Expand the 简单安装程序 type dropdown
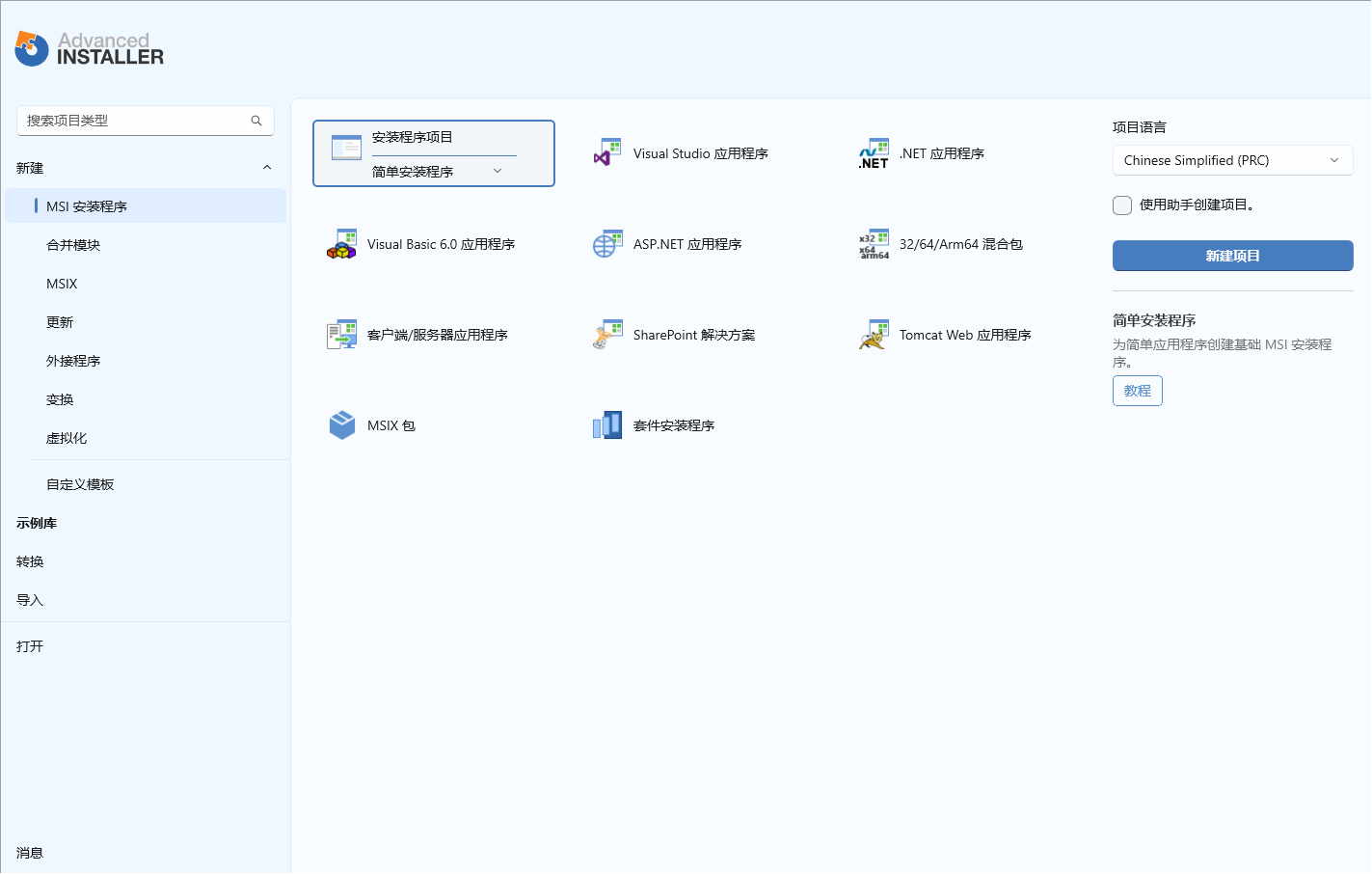The width and height of the screenshot is (1372, 874). [x=444, y=171]
